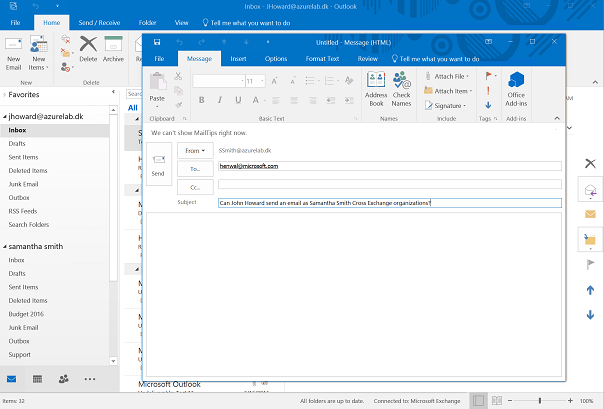Viewport: 604px width, 409px height.
Task: Open more navigation options ellipsis
Action: 90,379
